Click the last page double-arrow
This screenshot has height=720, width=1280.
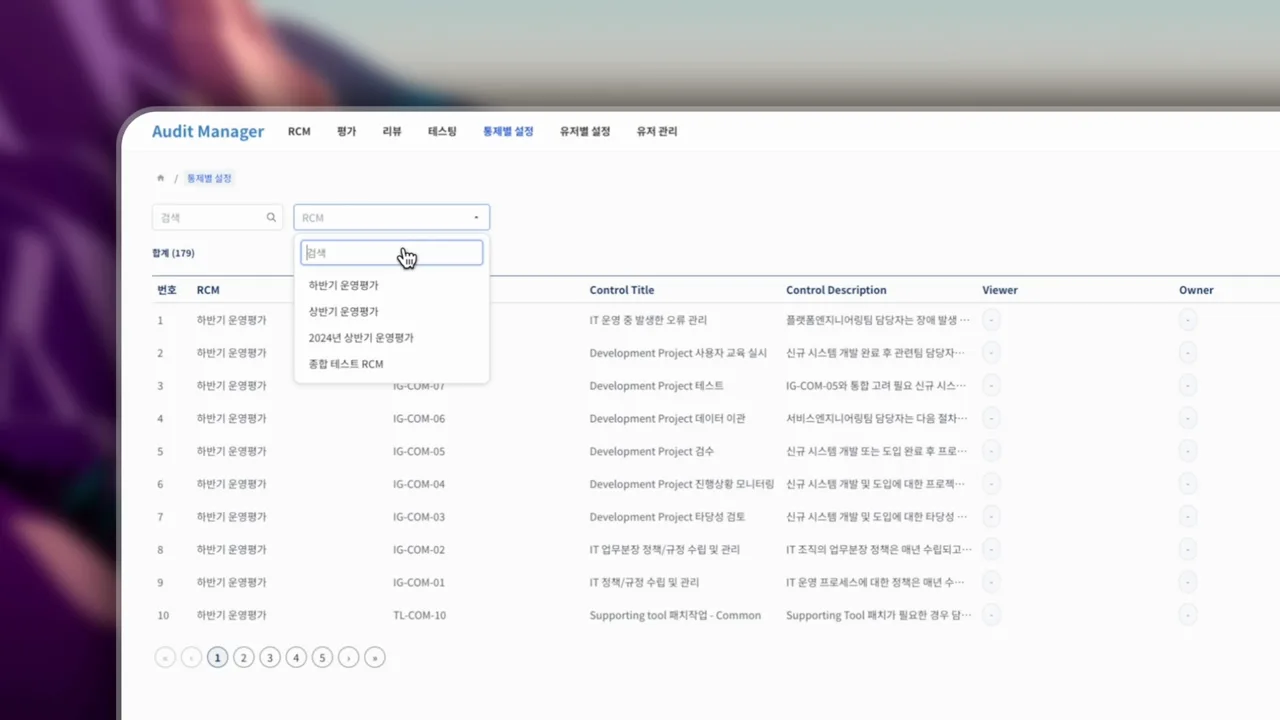374,657
